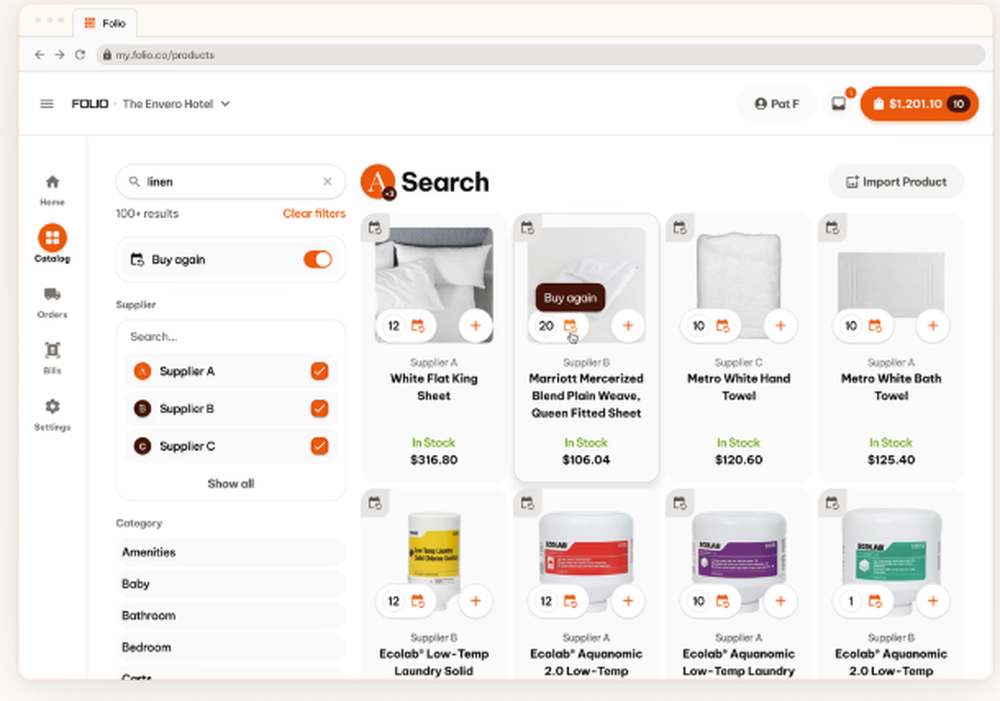Click corner calendar badge on Metro White Bath Towel

pyautogui.click(x=832, y=228)
